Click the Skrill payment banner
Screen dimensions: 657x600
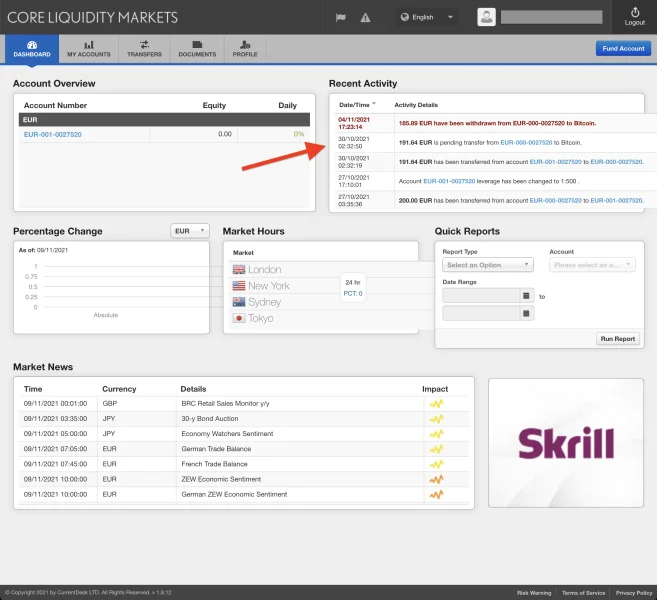(x=567, y=443)
